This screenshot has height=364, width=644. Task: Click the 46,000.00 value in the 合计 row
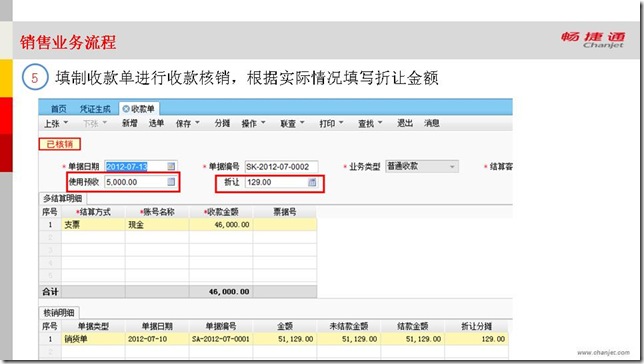(x=229, y=292)
